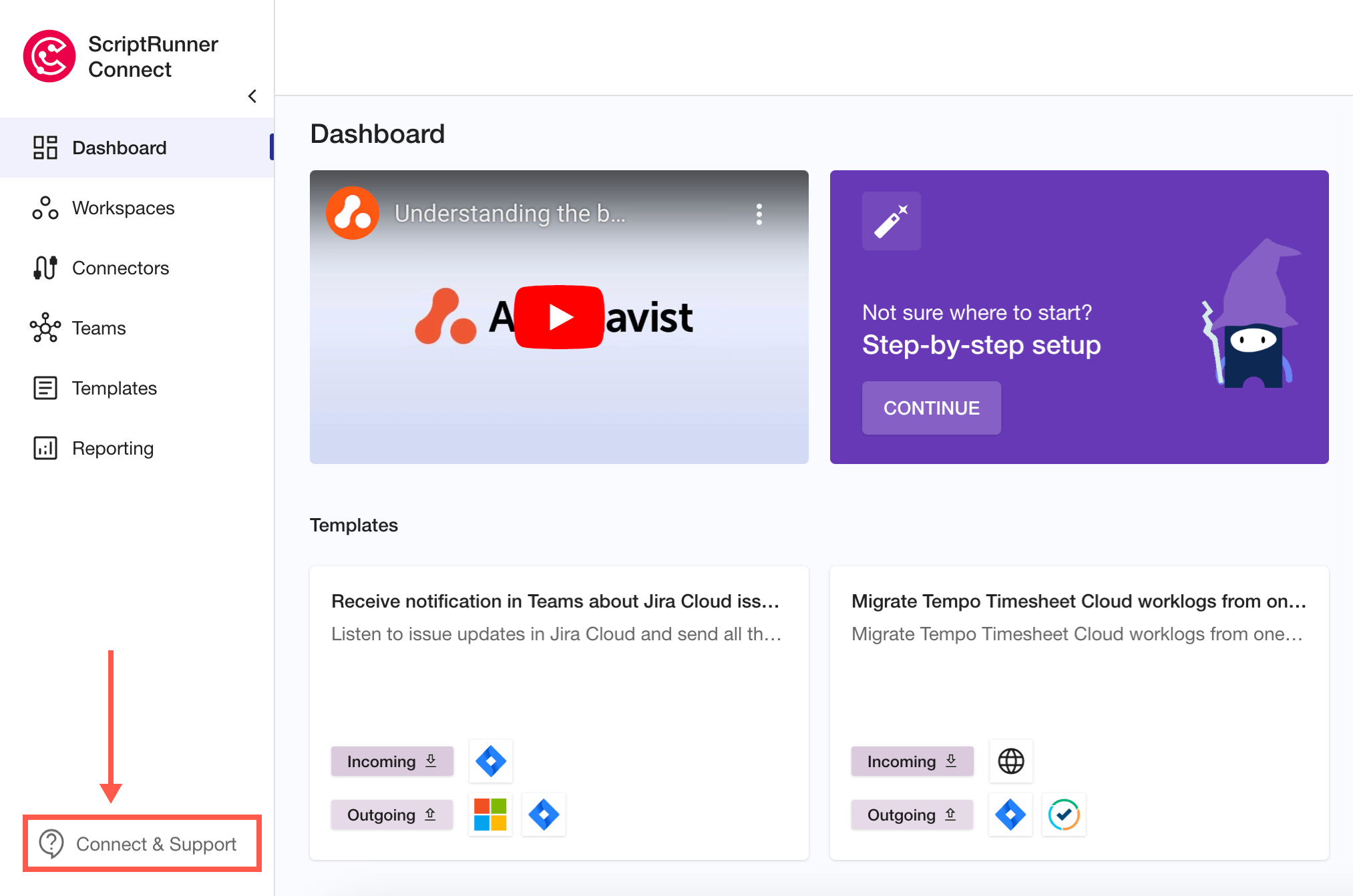Open the Teams menu item

137,328
